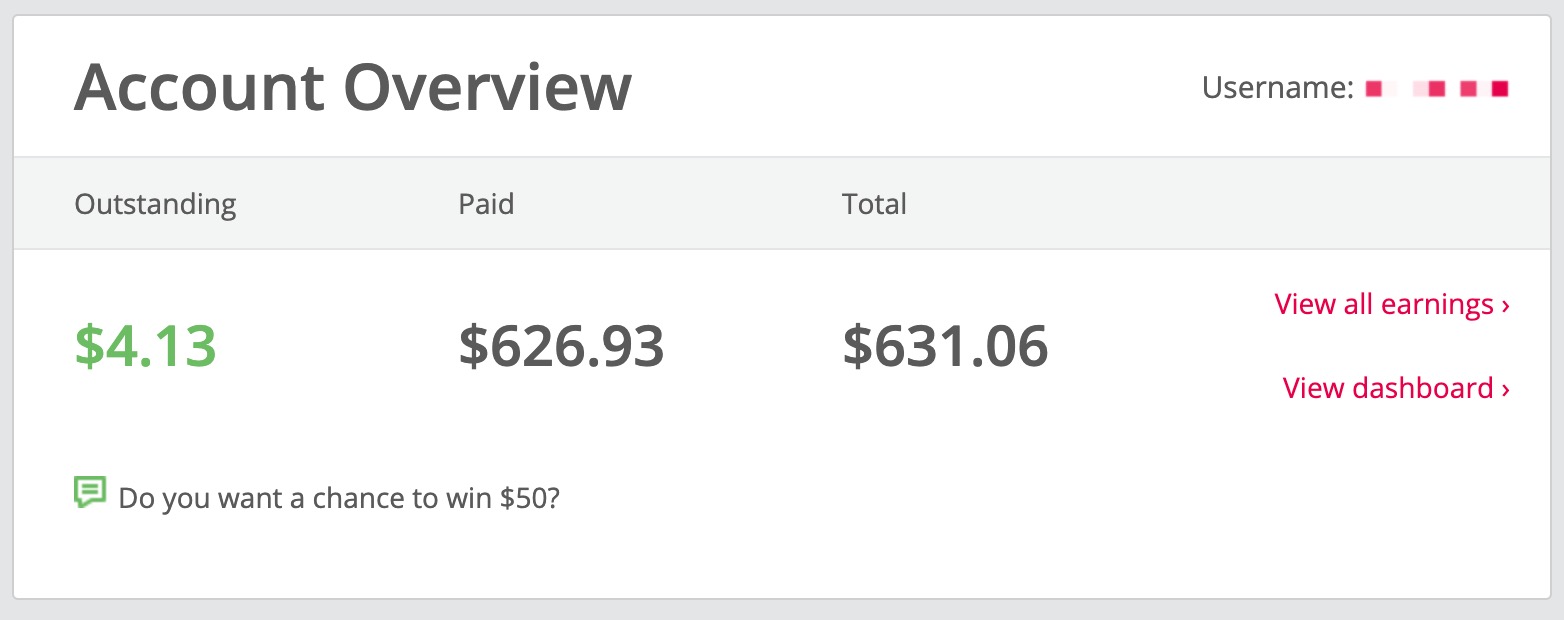This screenshot has width=1564, height=620.
Task: Select the chevron next to View all earnings
Action: pyautogui.click(x=1505, y=305)
